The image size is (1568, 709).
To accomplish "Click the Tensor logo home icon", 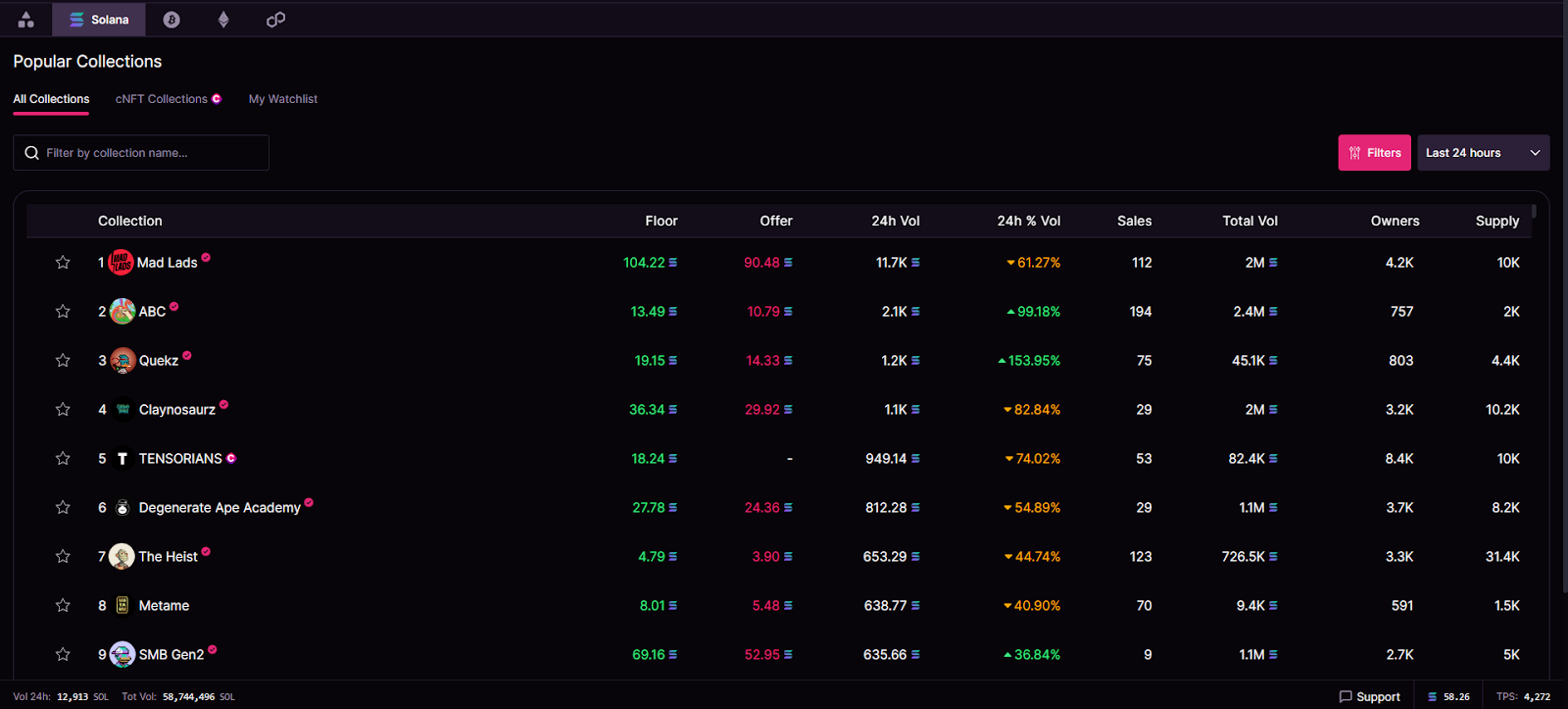I will pos(26,20).
